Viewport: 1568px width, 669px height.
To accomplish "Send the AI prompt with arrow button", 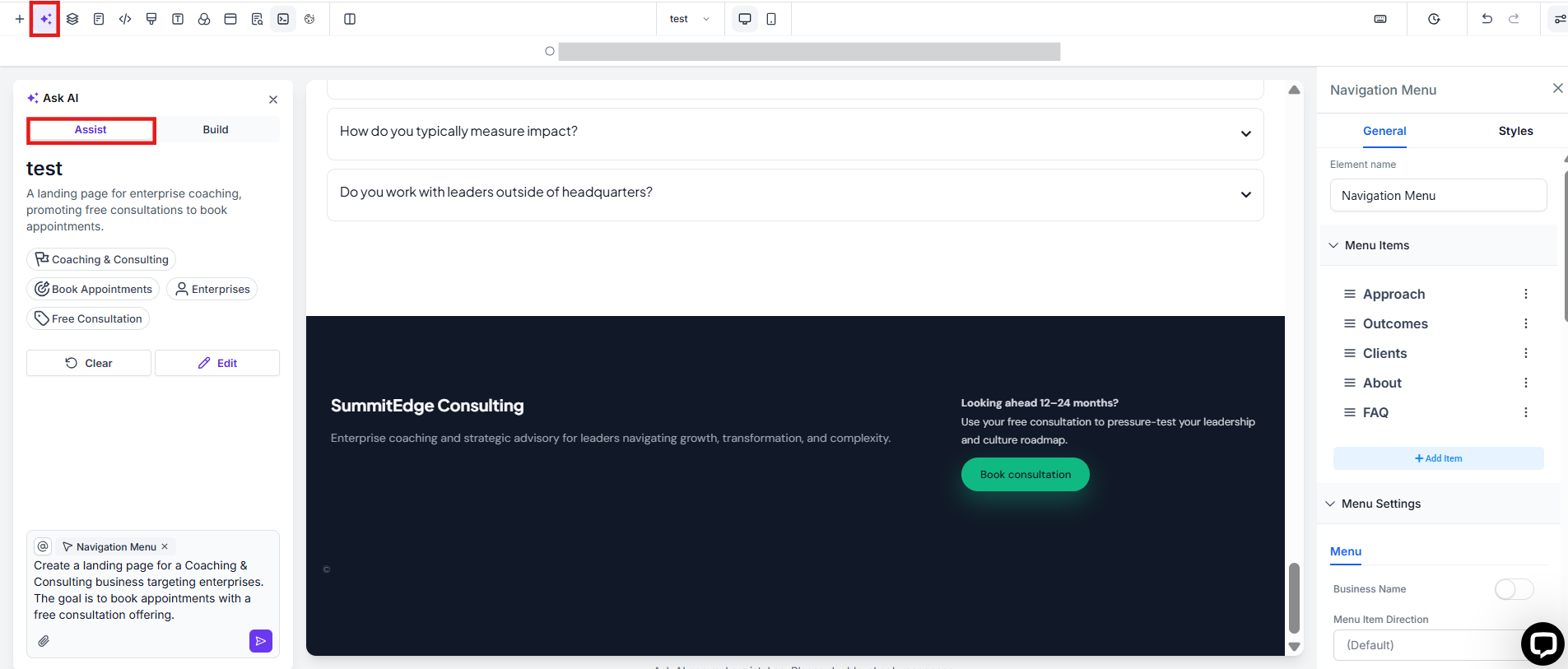I will (x=260, y=641).
